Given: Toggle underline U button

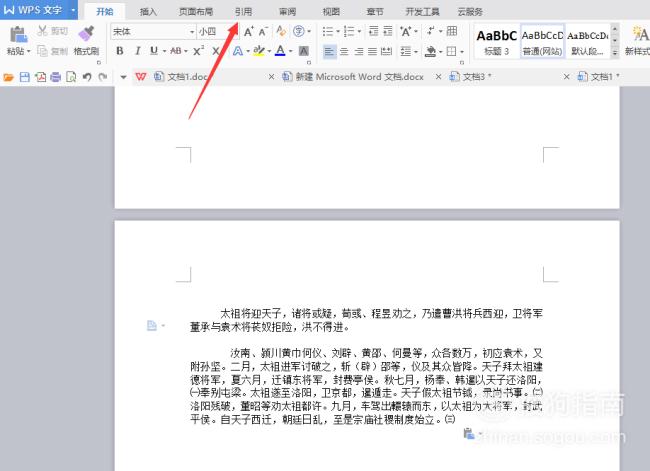Looking at the screenshot, I should 154,51.
